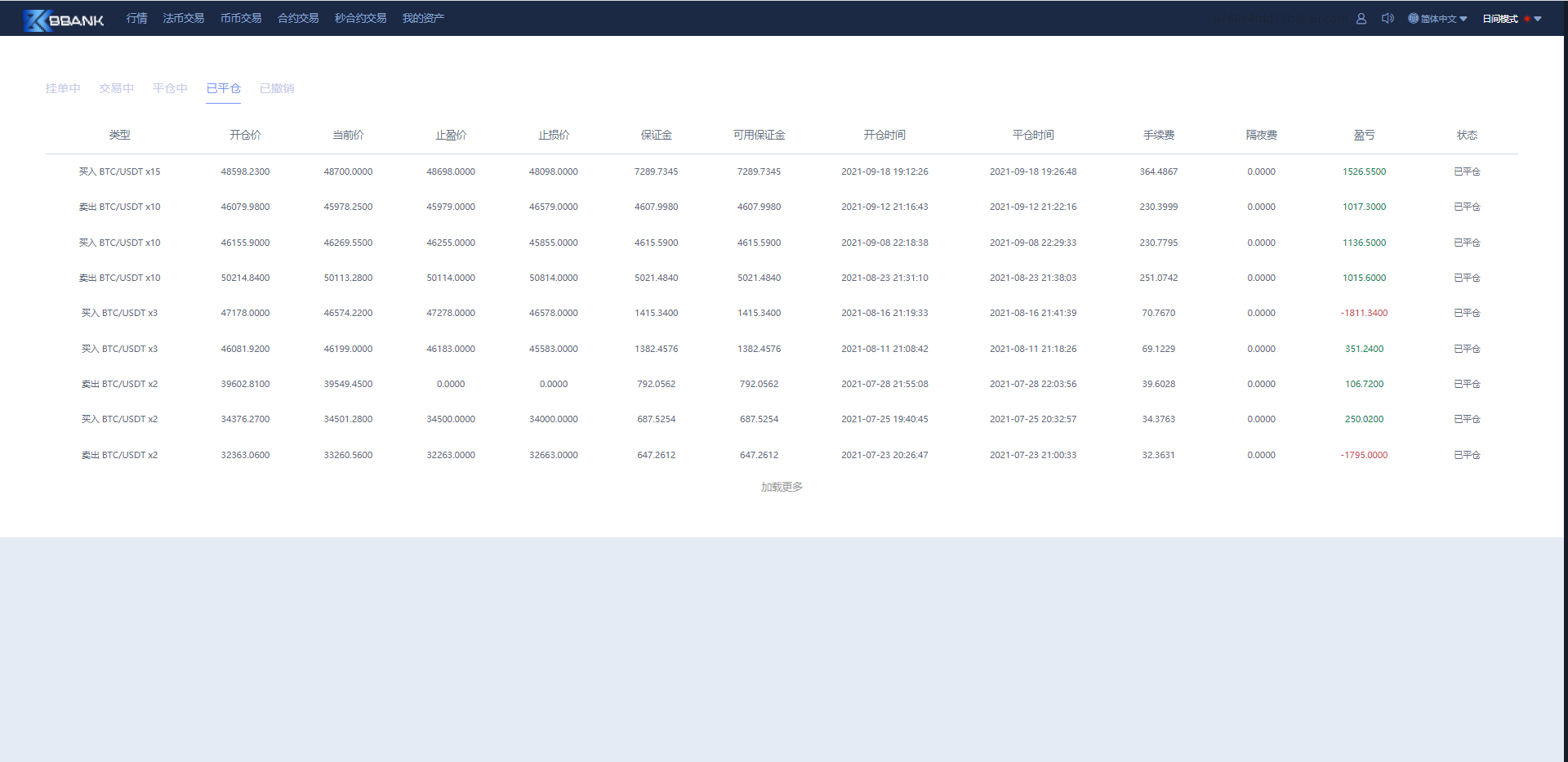Image resolution: width=1568 pixels, height=762 pixels.
Task: Select the 已平仓 tab
Action: tap(223, 88)
